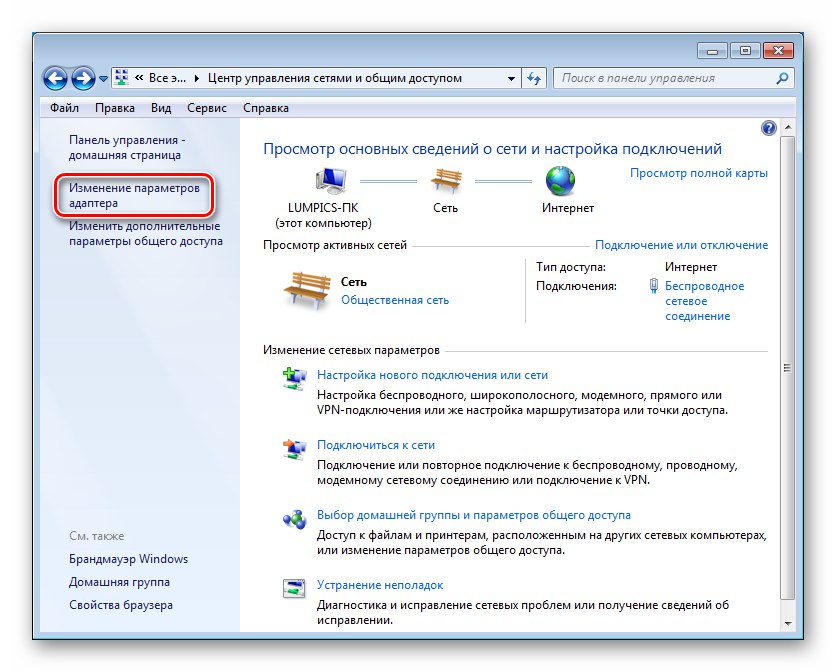Click the control panel icon in address bar
The width and height of the screenshot is (836, 672).
coord(122,78)
